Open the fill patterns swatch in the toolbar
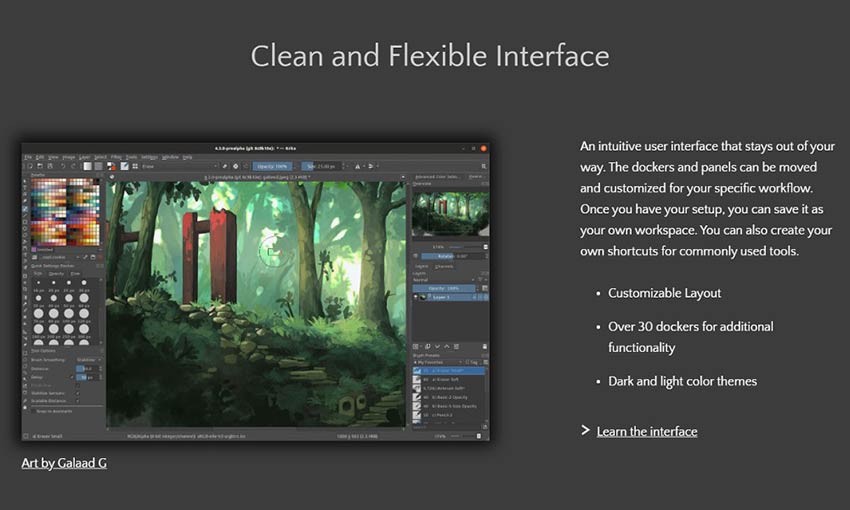The width and height of the screenshot is (850, 510). pos(99,166)
